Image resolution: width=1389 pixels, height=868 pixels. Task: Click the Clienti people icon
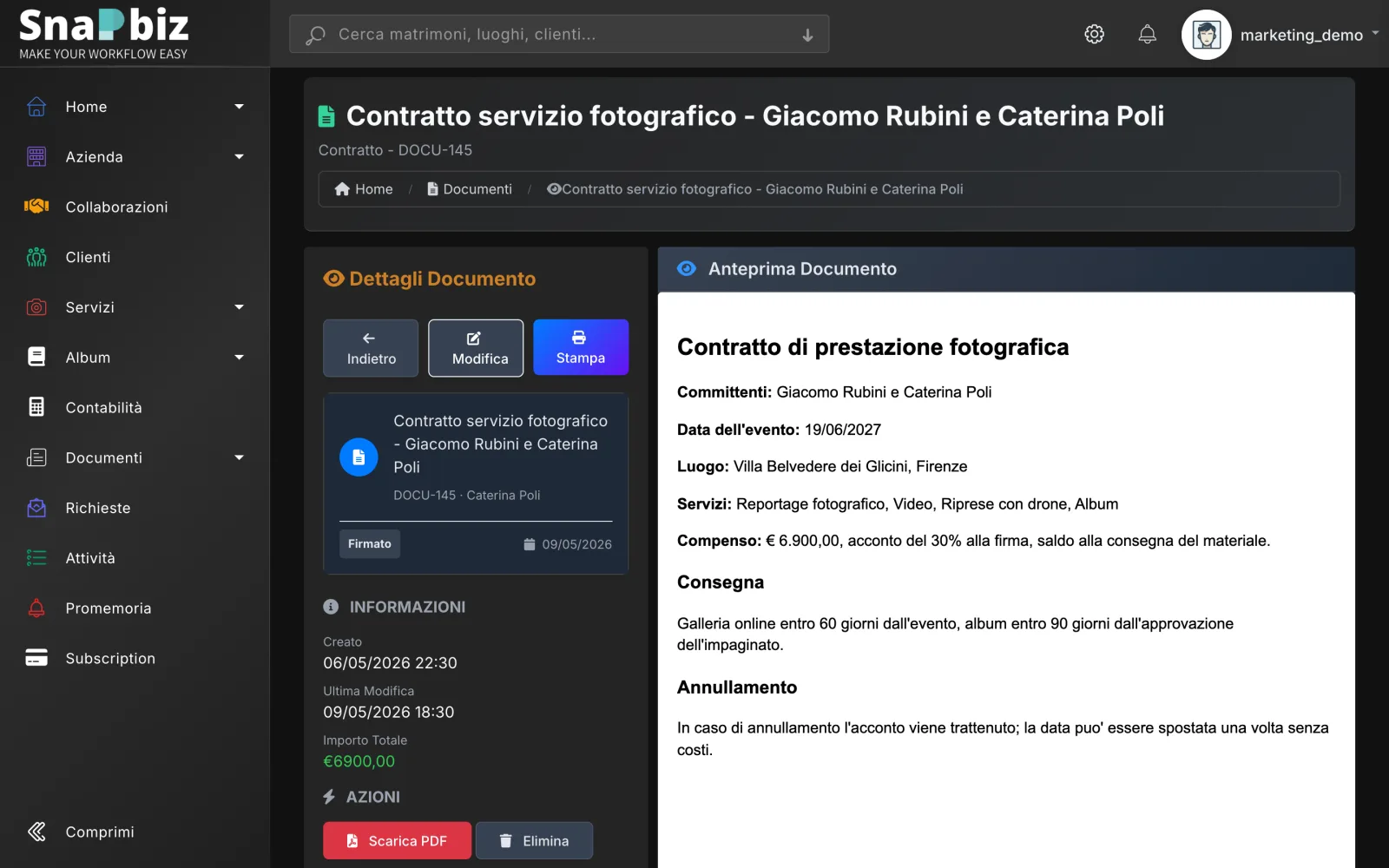coord(36,257)
